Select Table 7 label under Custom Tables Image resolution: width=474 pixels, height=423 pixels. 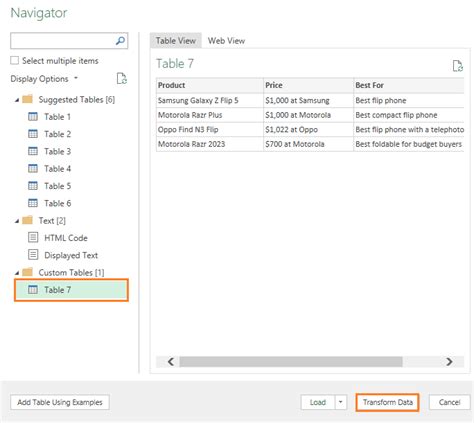click(x=58, y=290)
